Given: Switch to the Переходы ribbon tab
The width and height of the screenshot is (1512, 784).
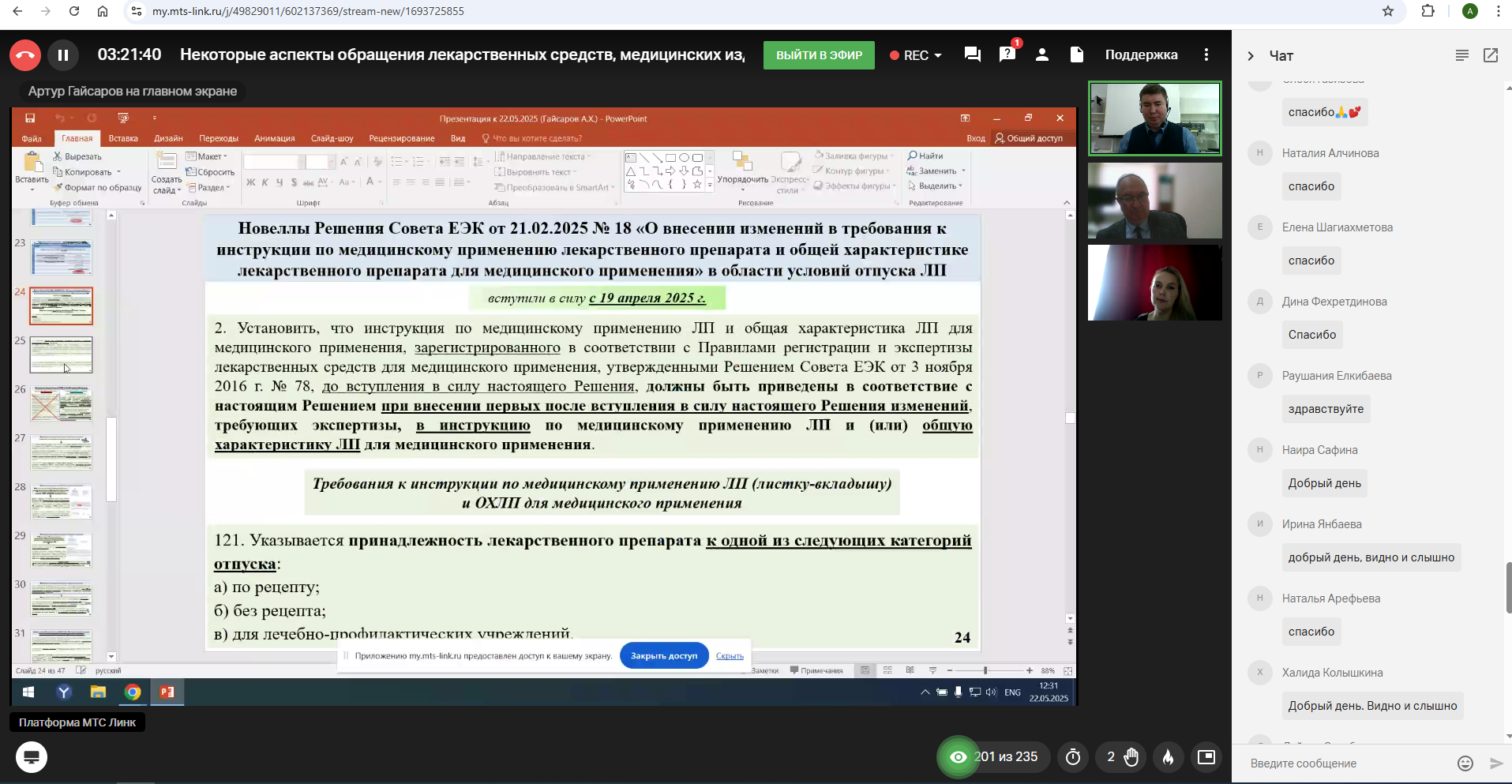Looking at the screenshot, I should [219, 138].
